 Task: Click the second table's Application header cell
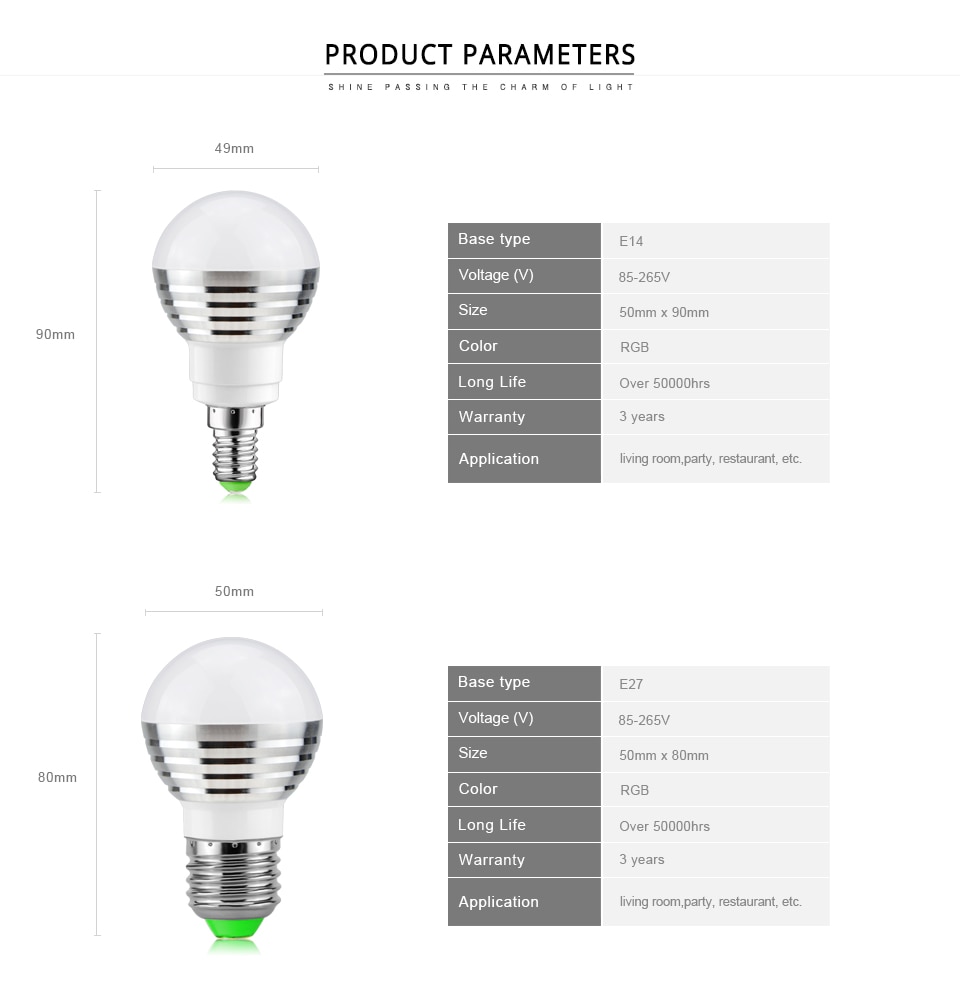(524, 901)
